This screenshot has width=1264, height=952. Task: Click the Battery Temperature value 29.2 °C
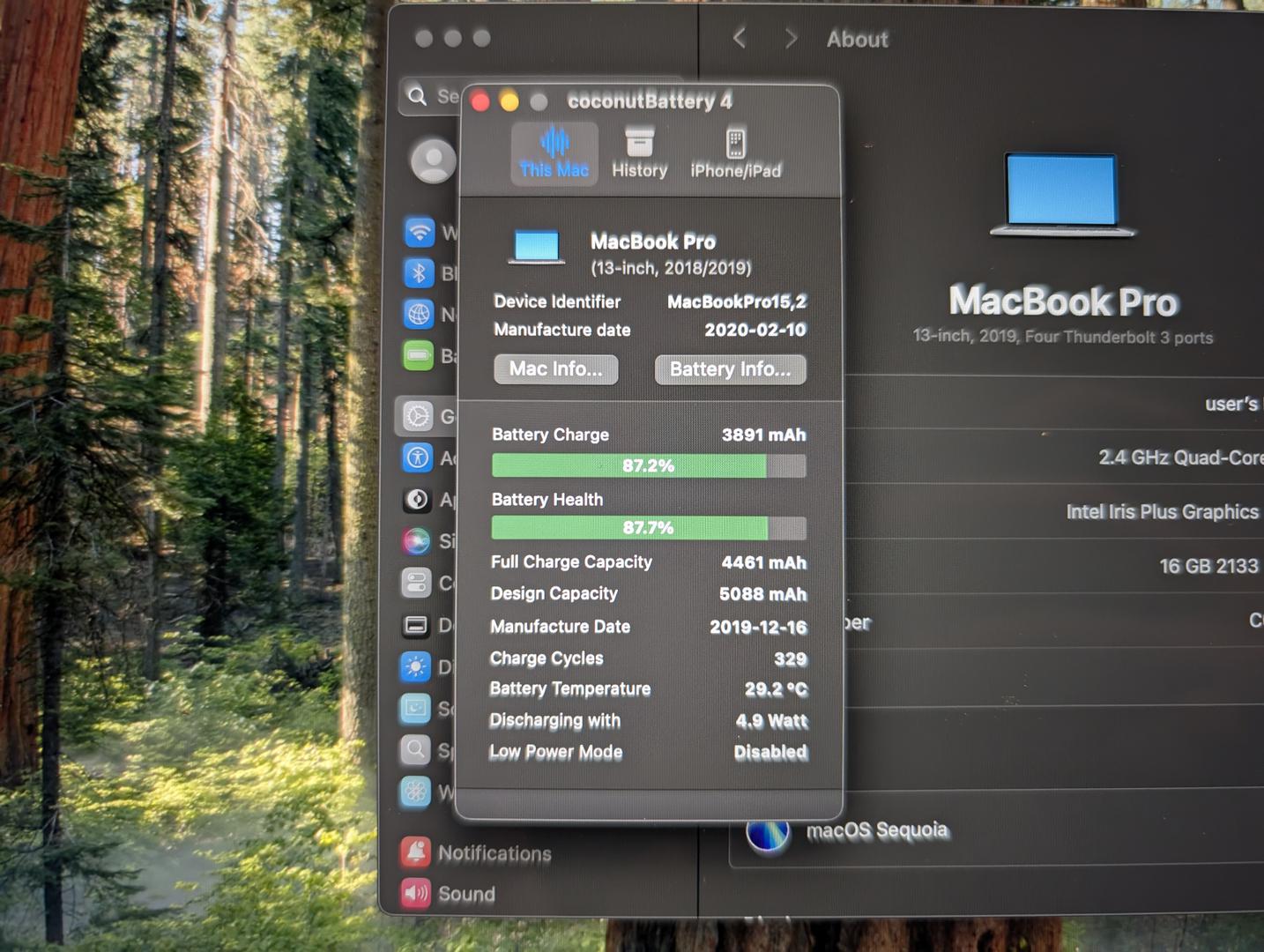pyautogui.click(x=777, y=689)
